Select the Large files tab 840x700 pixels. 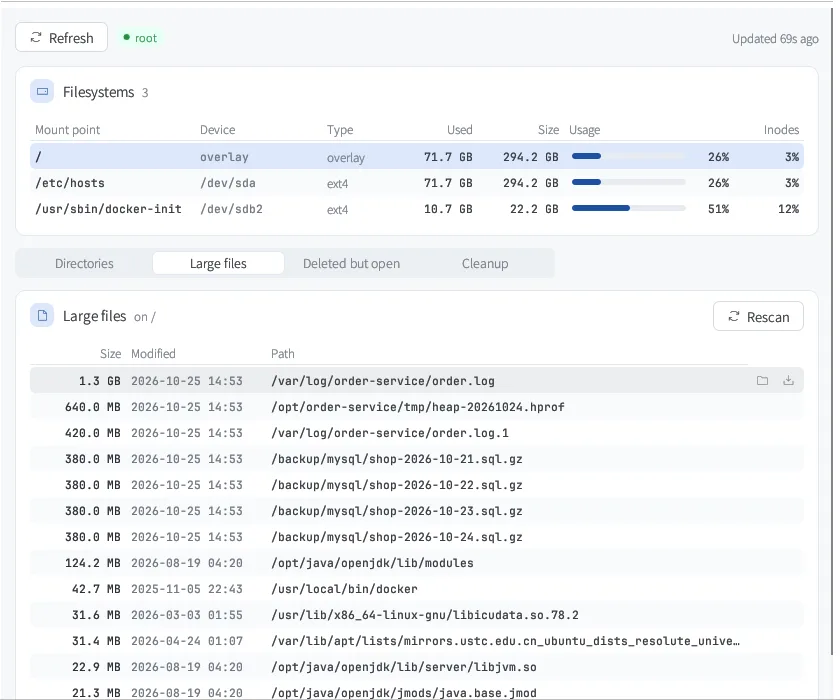click(218, 264)
